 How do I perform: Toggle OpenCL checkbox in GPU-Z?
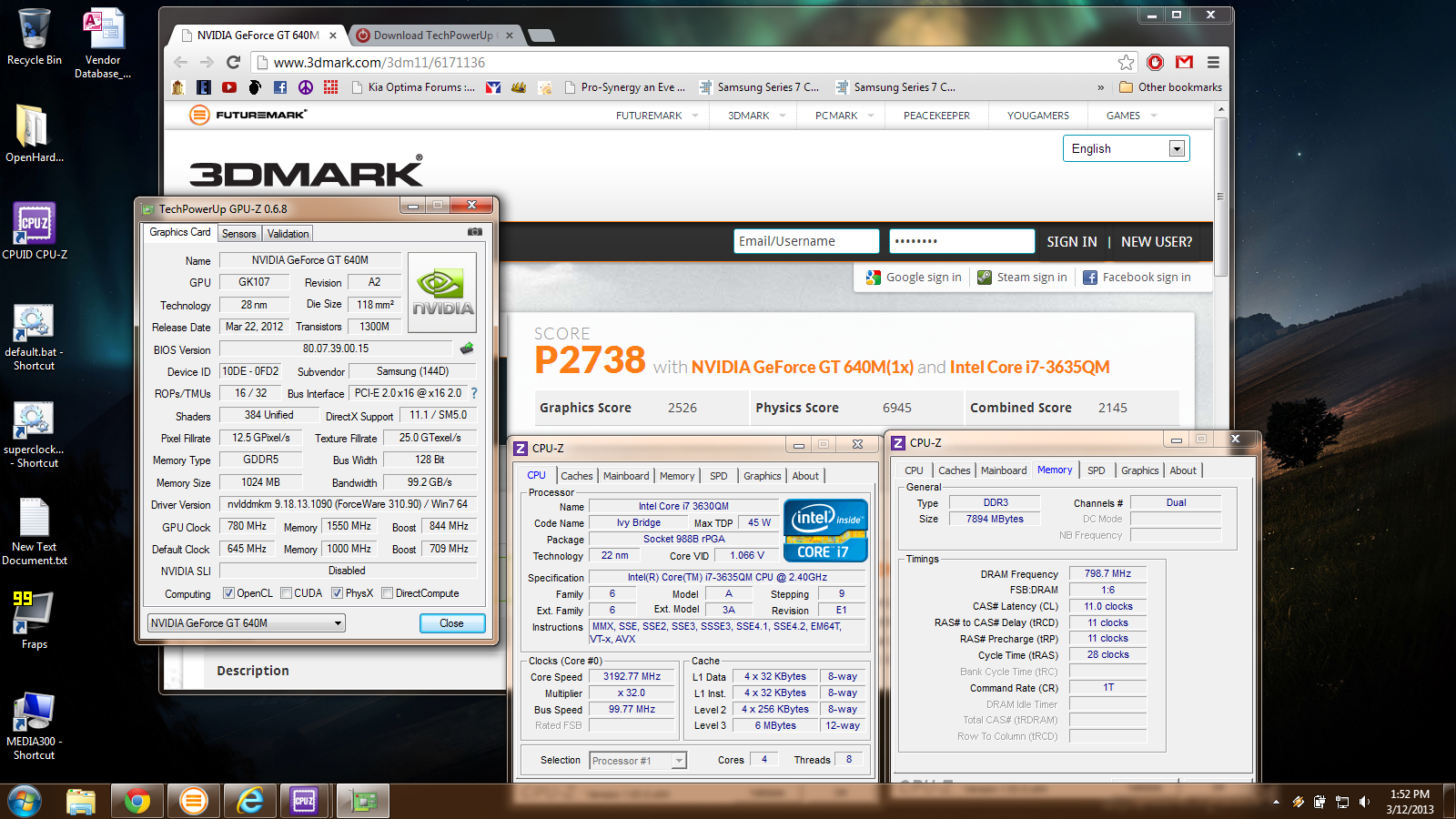[228, 593]
